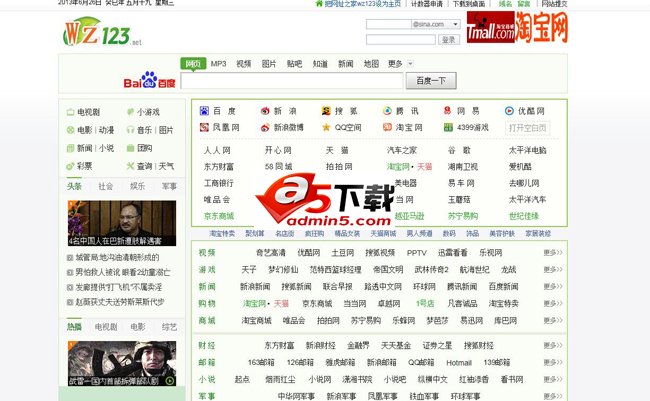Open the 奇艺高清 video link
Screen dimensions: 650x401
[x=271, y=253]
